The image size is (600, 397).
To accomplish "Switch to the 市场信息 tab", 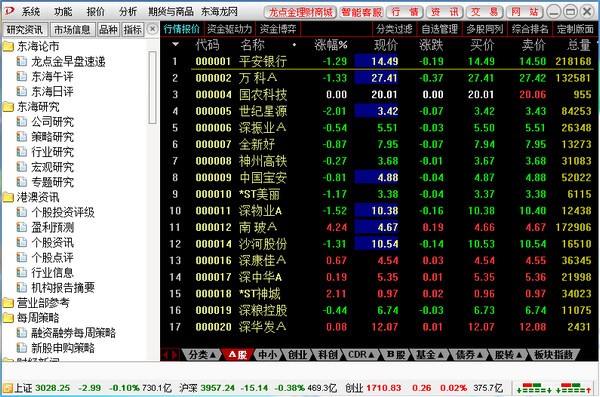I will tap(72, 29).
